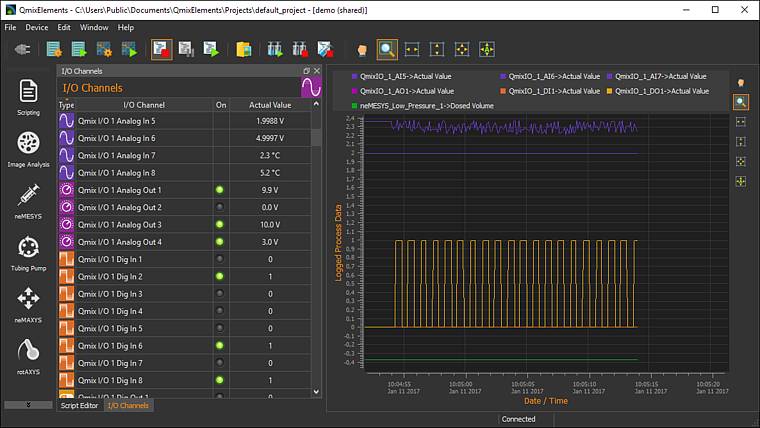Screen dimensions: 760x428
Task: Click QmixIO_1_DI1 orange legend swatch
Action: [503, 91]
